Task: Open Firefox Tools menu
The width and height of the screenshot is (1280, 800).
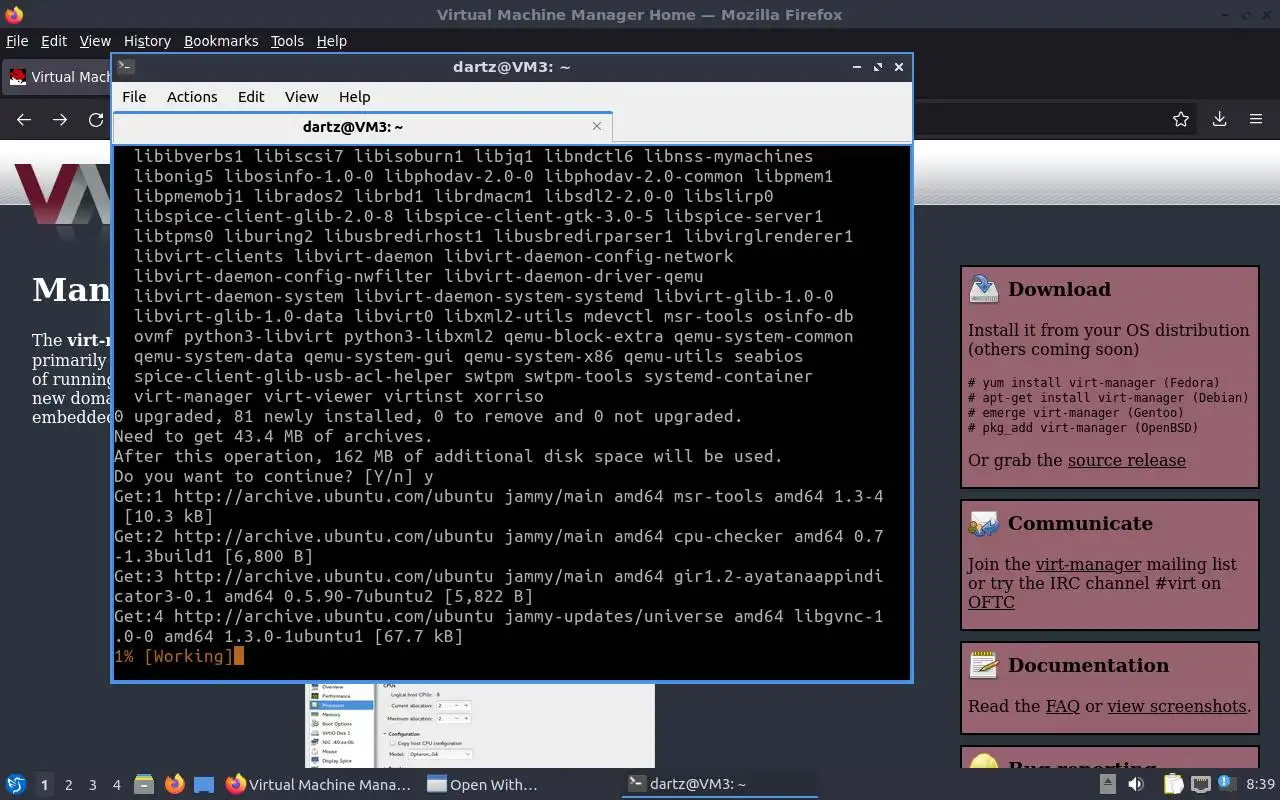Action: click(x=287, y=41)
